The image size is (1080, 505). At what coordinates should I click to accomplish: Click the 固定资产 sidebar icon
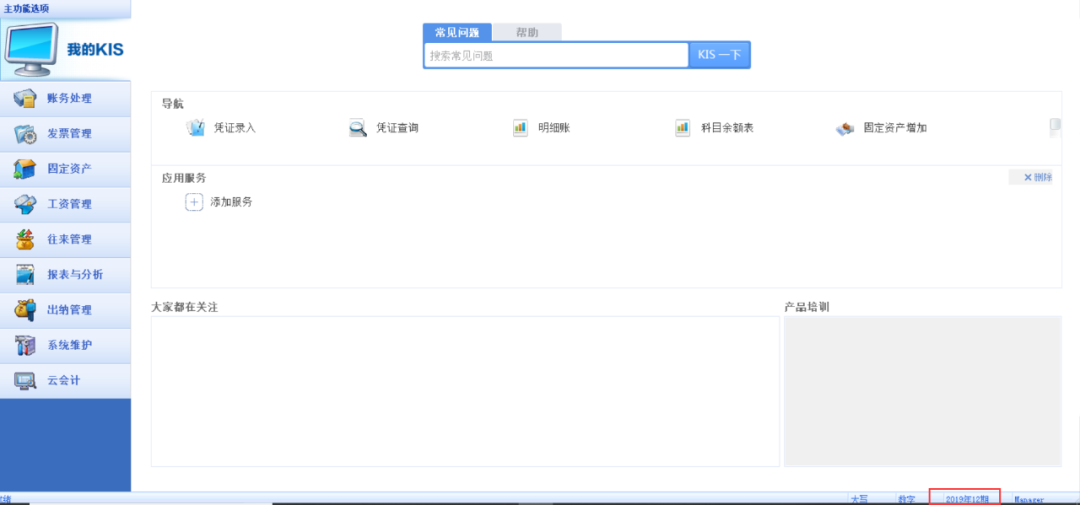tap(25, 169)
